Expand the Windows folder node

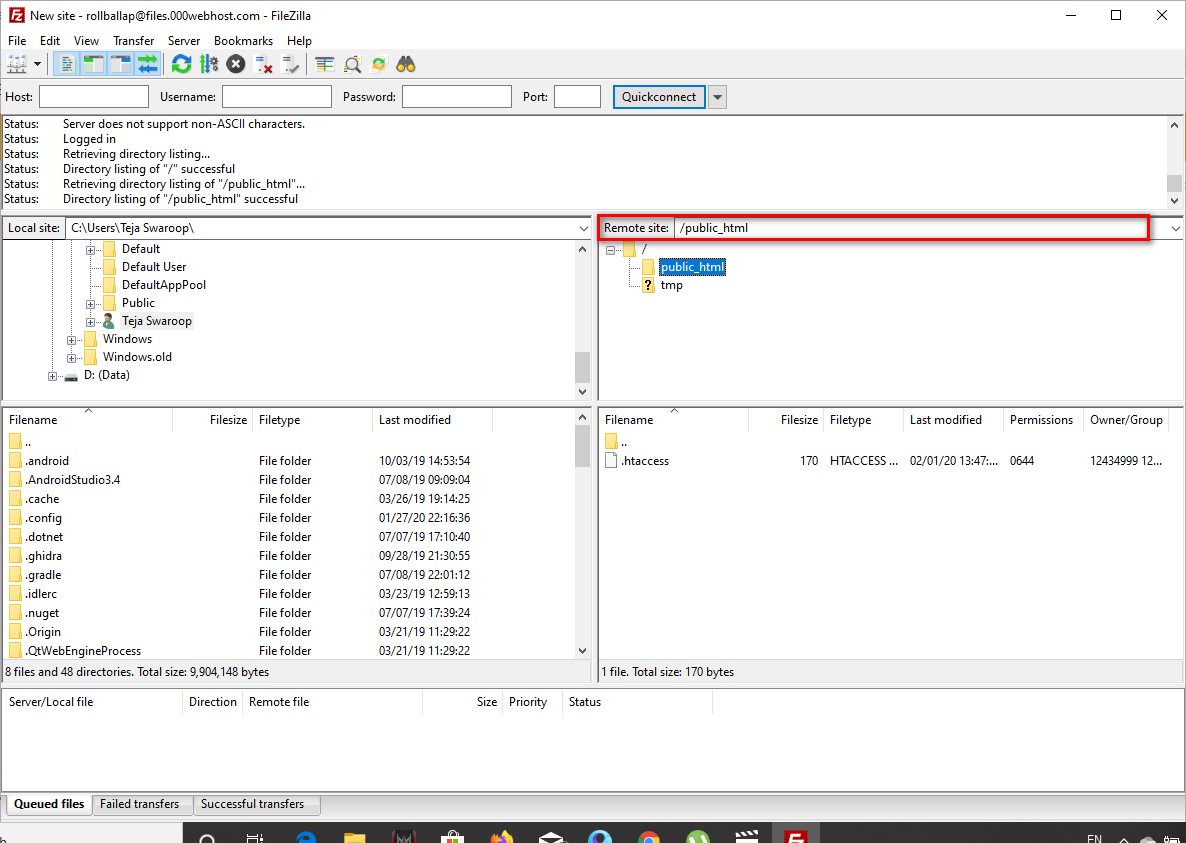71,340
